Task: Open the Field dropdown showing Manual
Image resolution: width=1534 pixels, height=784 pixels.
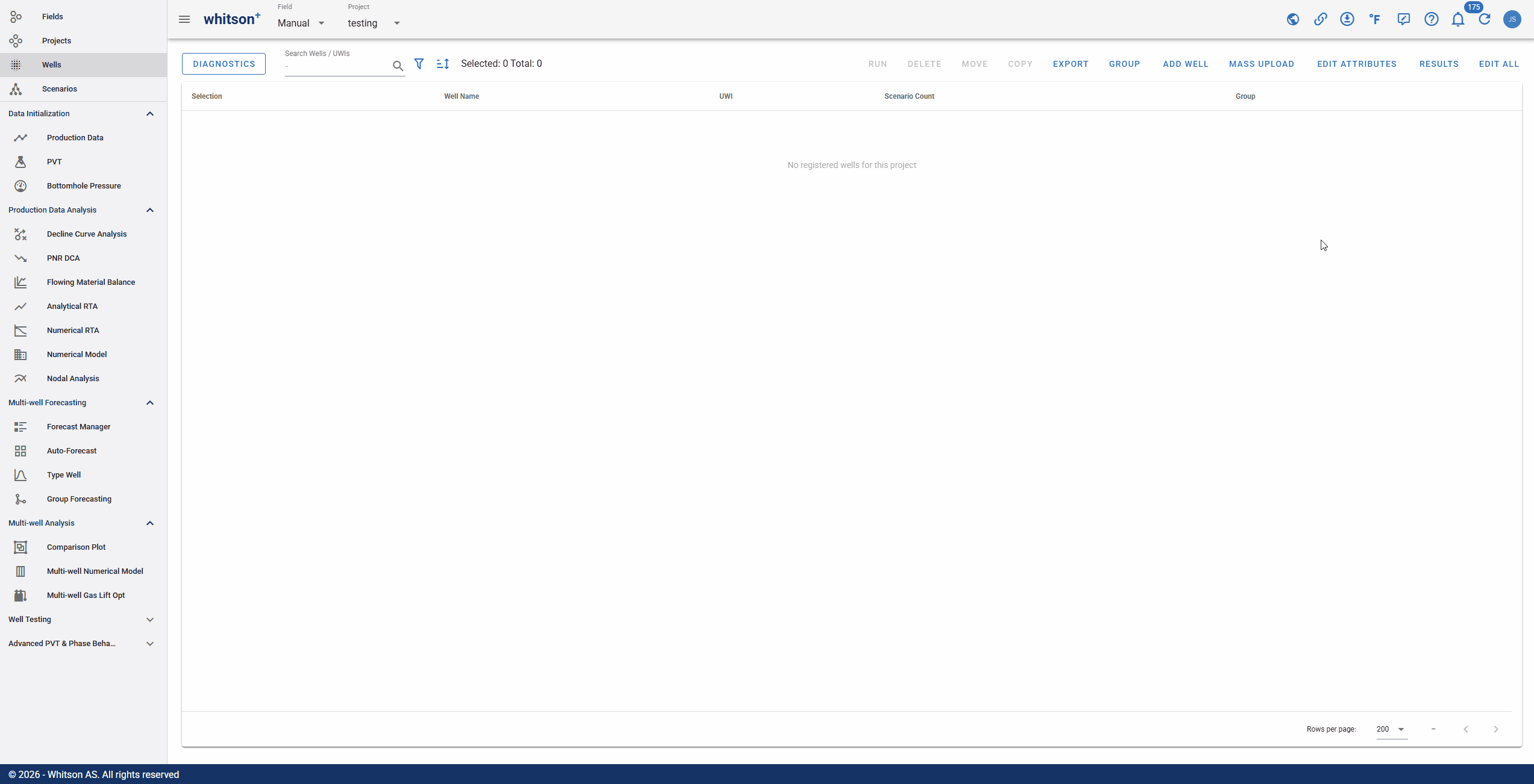Action: click(301, 23)
